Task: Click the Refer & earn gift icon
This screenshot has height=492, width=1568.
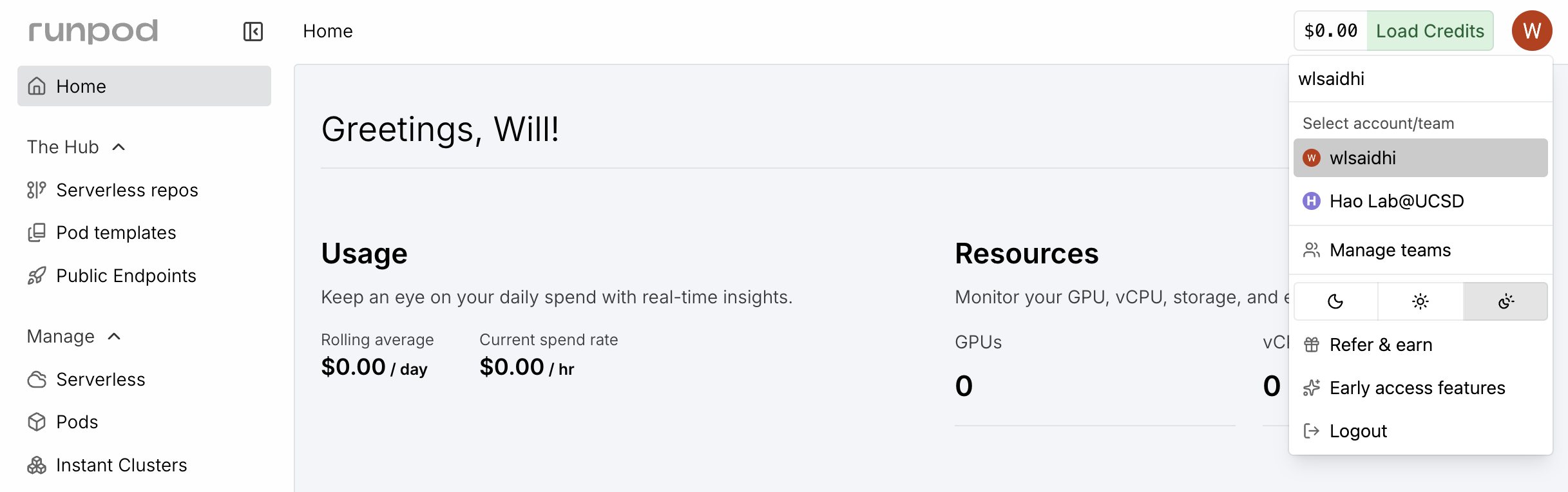Action: click(x=1312, y=345)
